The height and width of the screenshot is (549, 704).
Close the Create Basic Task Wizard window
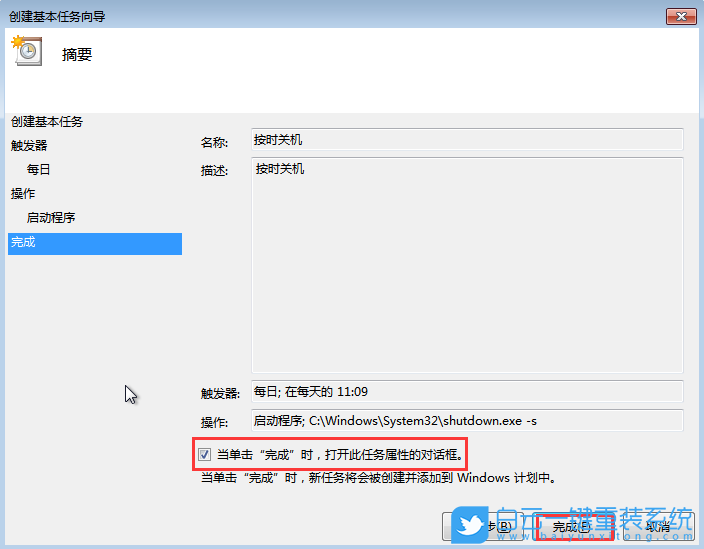(x=681, y=17)
